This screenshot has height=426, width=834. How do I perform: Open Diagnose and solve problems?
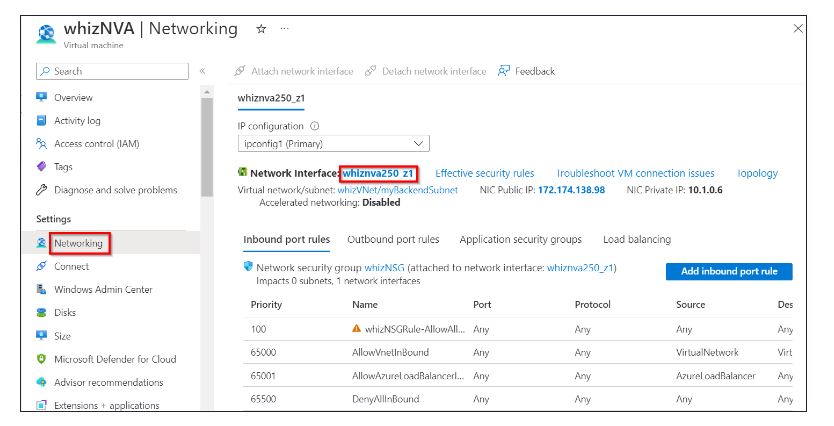pos(116,190)
